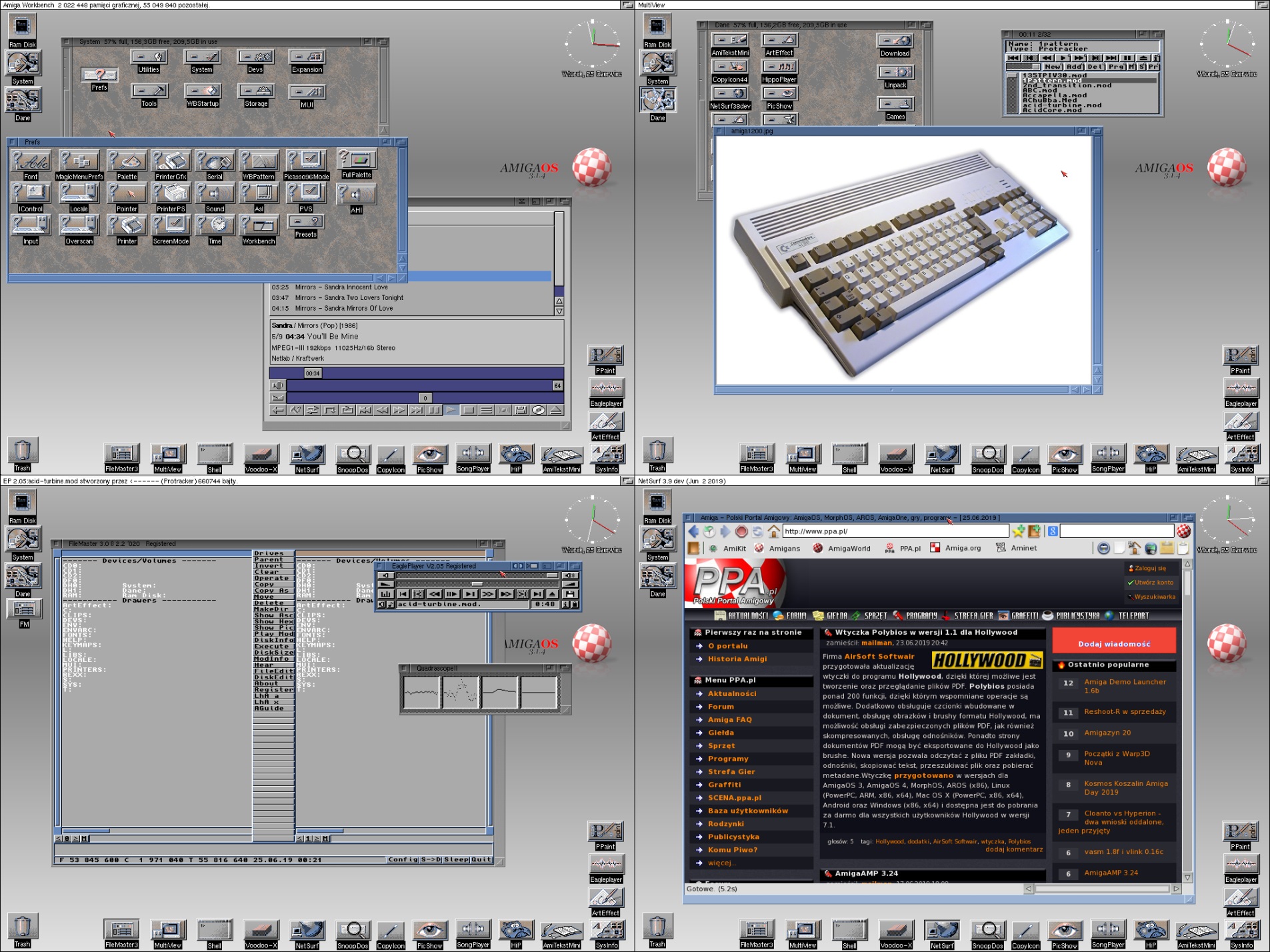Click NetSurf back arrow button
The image size is (1270, 952).
point(693,531)
